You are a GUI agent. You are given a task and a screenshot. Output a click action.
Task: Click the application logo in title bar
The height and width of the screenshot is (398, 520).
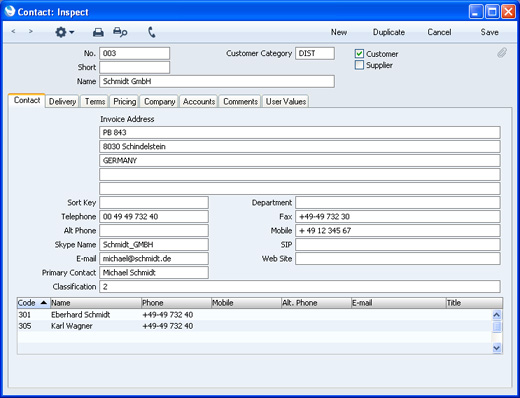[x=10, y=11]
